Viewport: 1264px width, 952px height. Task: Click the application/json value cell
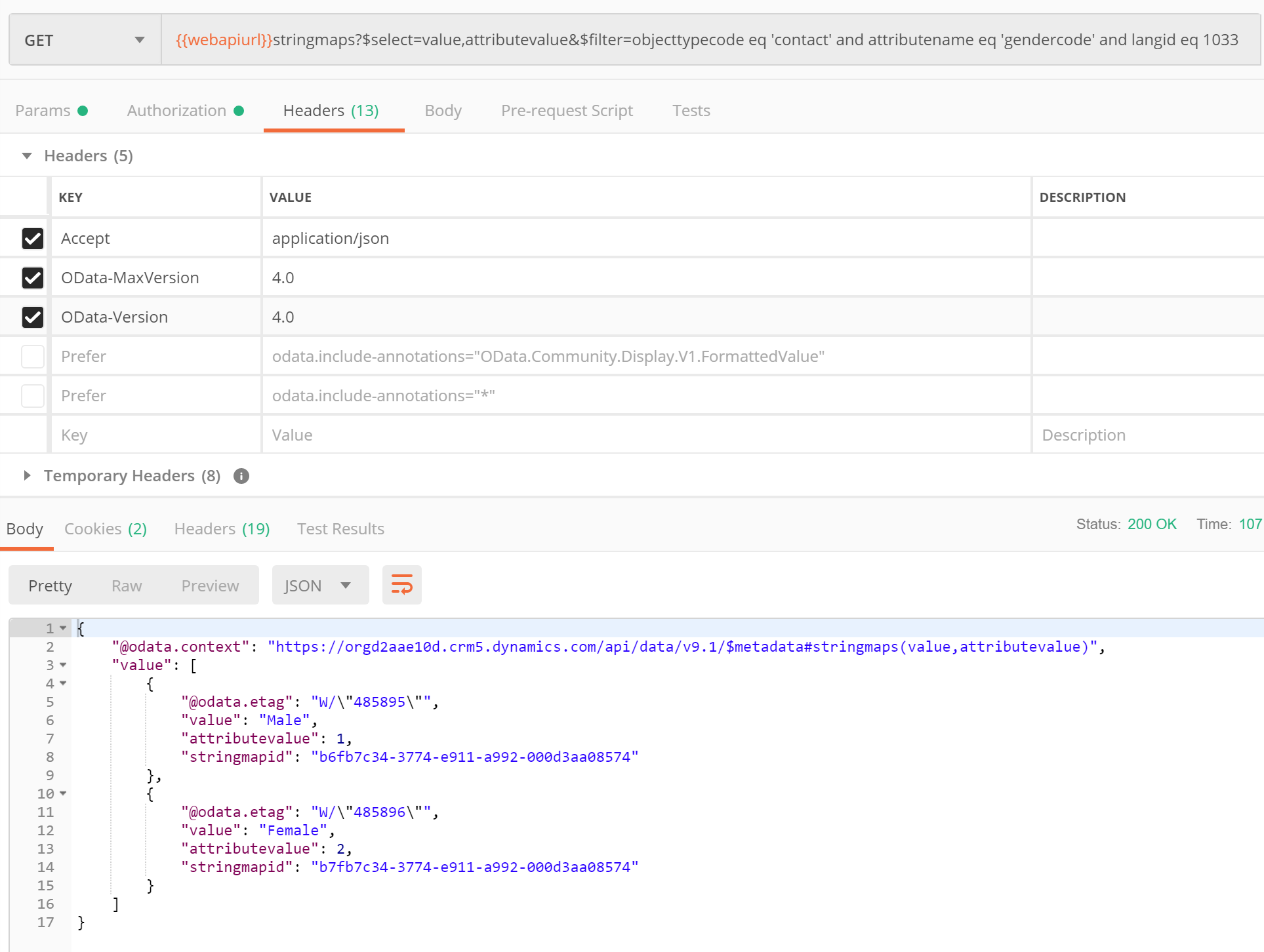tap(646, 238)
